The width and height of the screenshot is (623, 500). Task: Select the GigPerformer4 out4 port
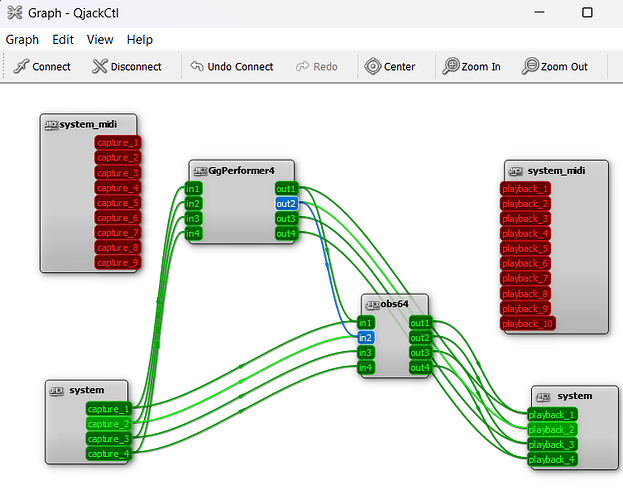(x=286, y=234)
